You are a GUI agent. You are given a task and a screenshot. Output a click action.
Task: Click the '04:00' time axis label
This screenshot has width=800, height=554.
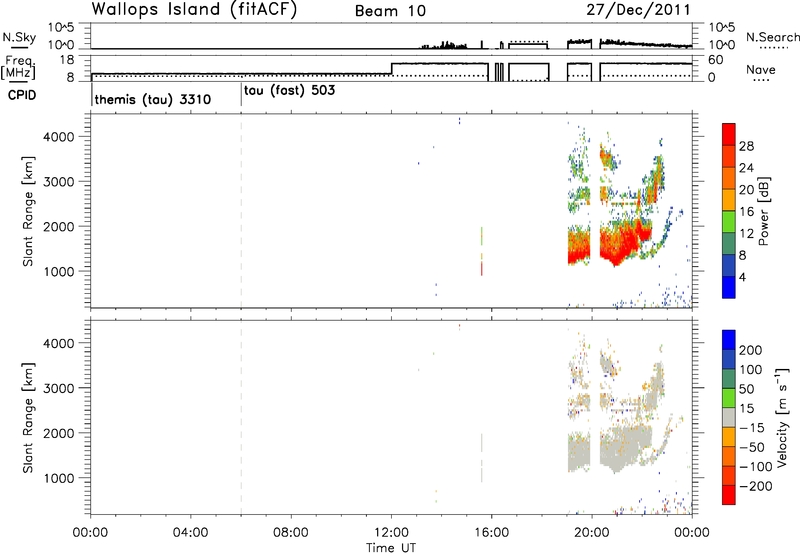(191, 533)
